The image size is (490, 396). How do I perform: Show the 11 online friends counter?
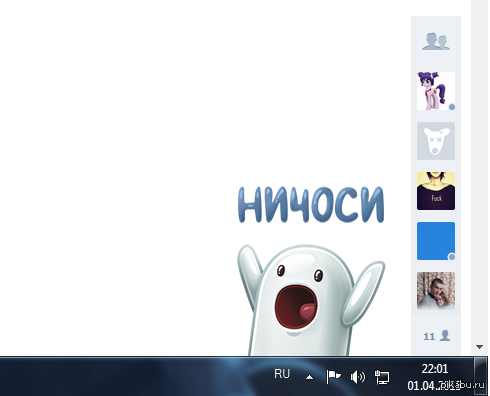coord(437,336)
